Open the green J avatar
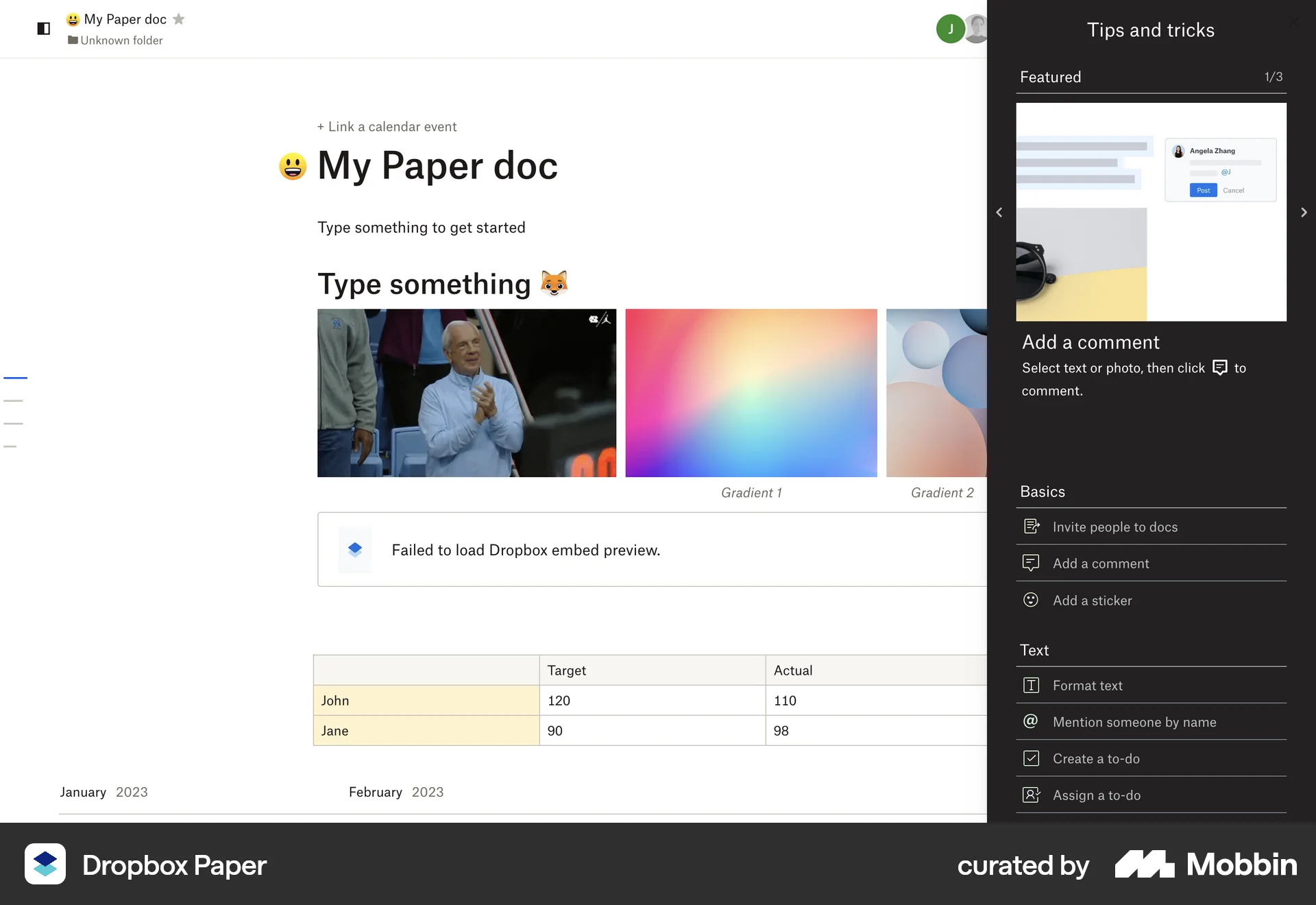Image resolution: width=1316 pixels, height=905 pixels. click(x=950, y=28)
